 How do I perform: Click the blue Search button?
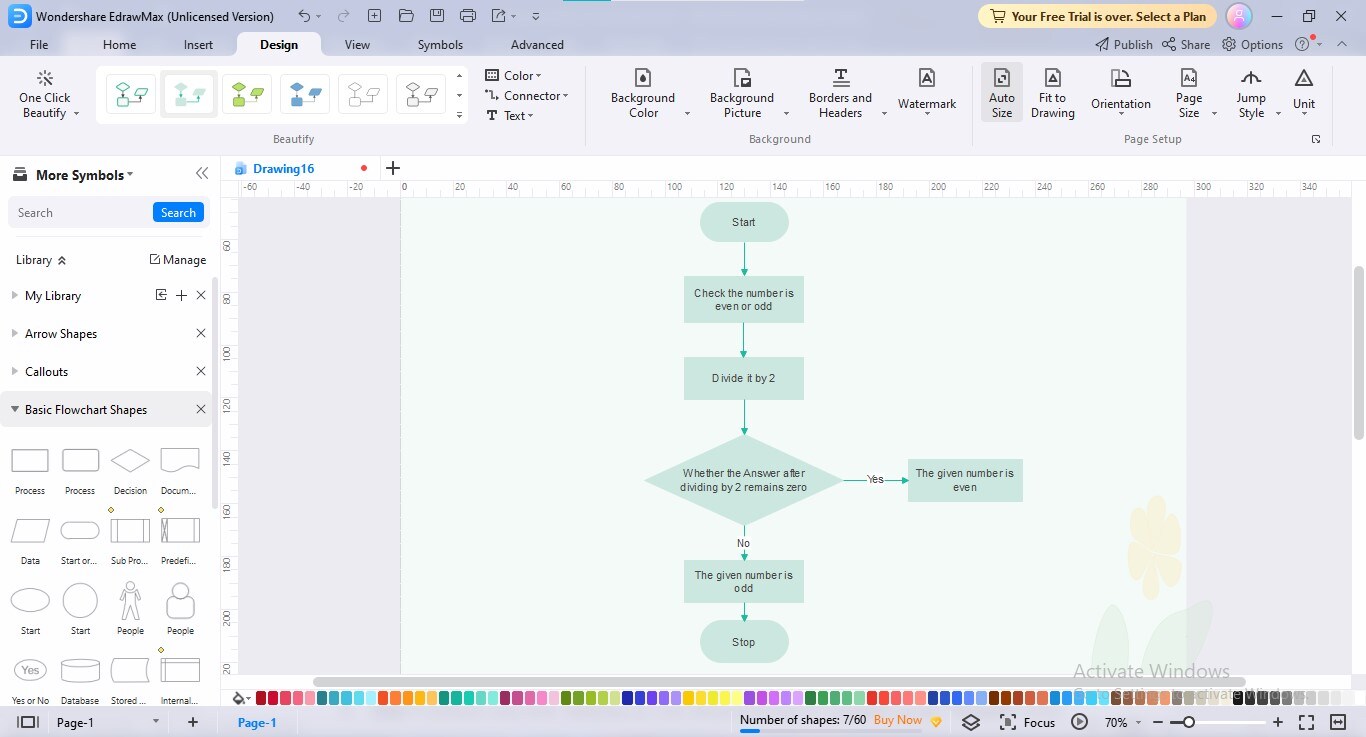tap(178, 212)
